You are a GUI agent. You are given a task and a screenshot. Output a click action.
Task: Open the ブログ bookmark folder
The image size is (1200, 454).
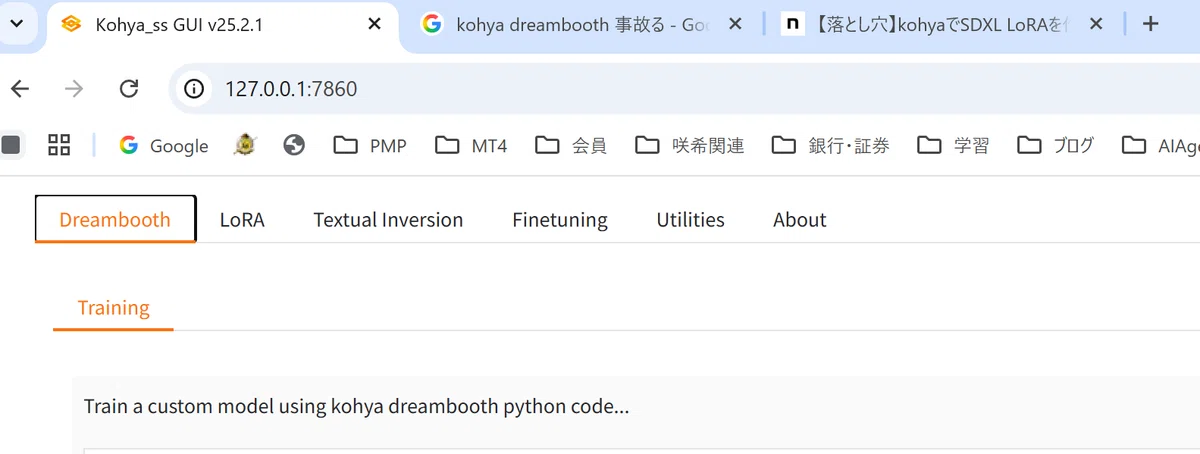1055,146
